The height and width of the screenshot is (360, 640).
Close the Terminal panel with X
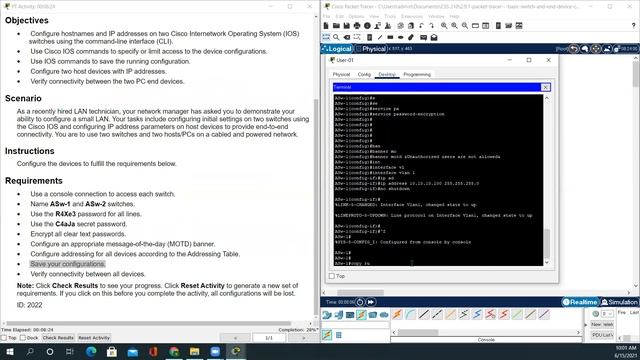[x=545, y=87]
